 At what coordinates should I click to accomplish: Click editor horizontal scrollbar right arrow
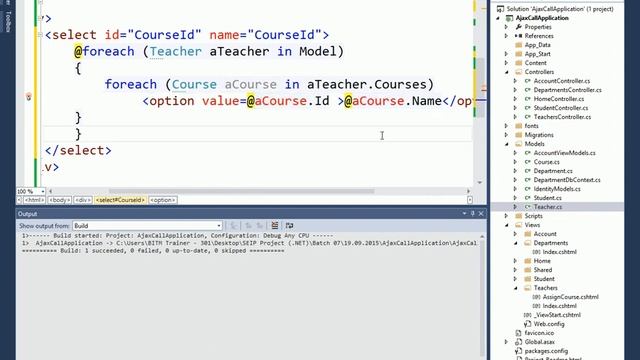point(468,191)
